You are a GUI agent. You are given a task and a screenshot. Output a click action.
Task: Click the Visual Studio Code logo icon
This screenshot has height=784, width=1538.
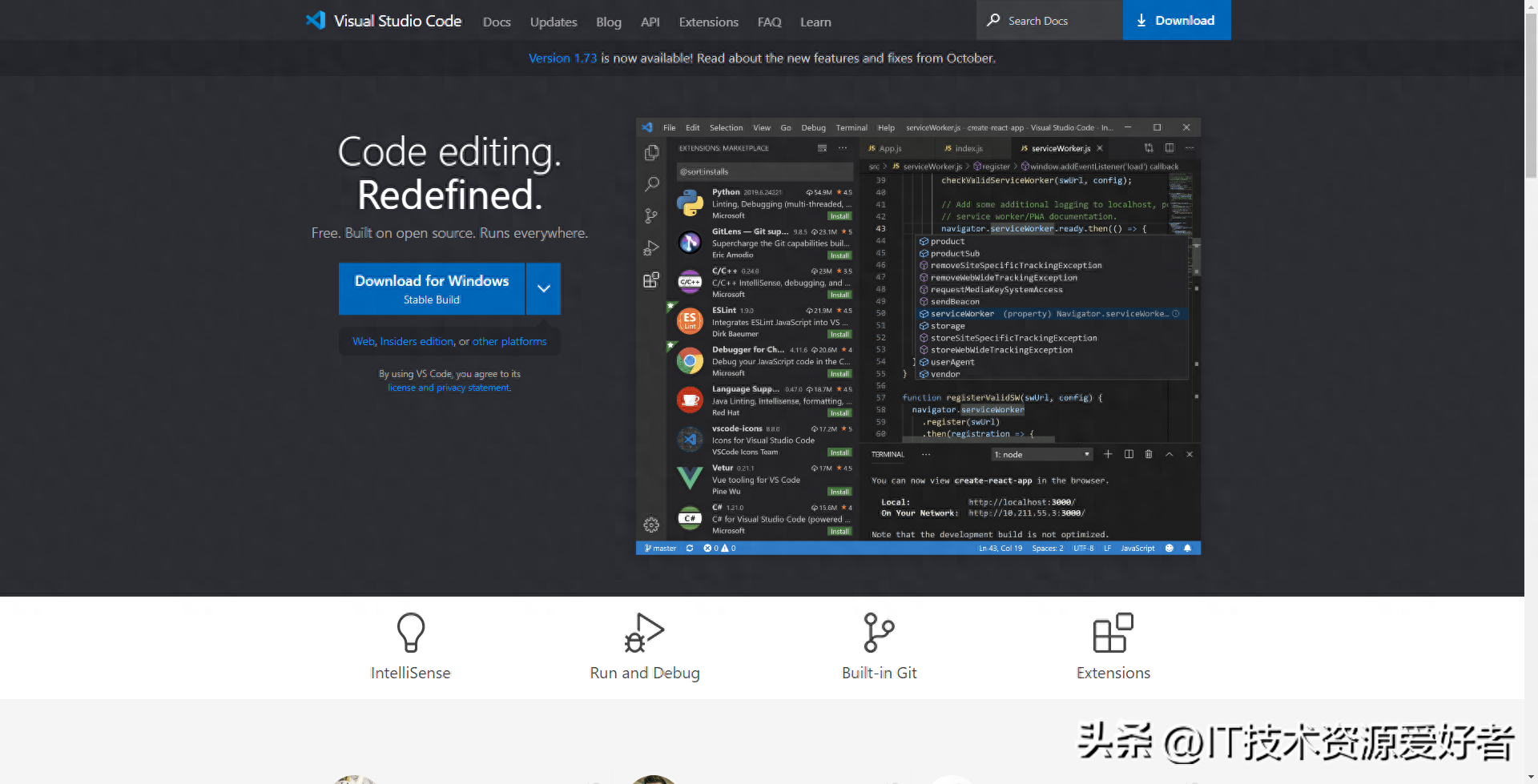tap(316, 21)
